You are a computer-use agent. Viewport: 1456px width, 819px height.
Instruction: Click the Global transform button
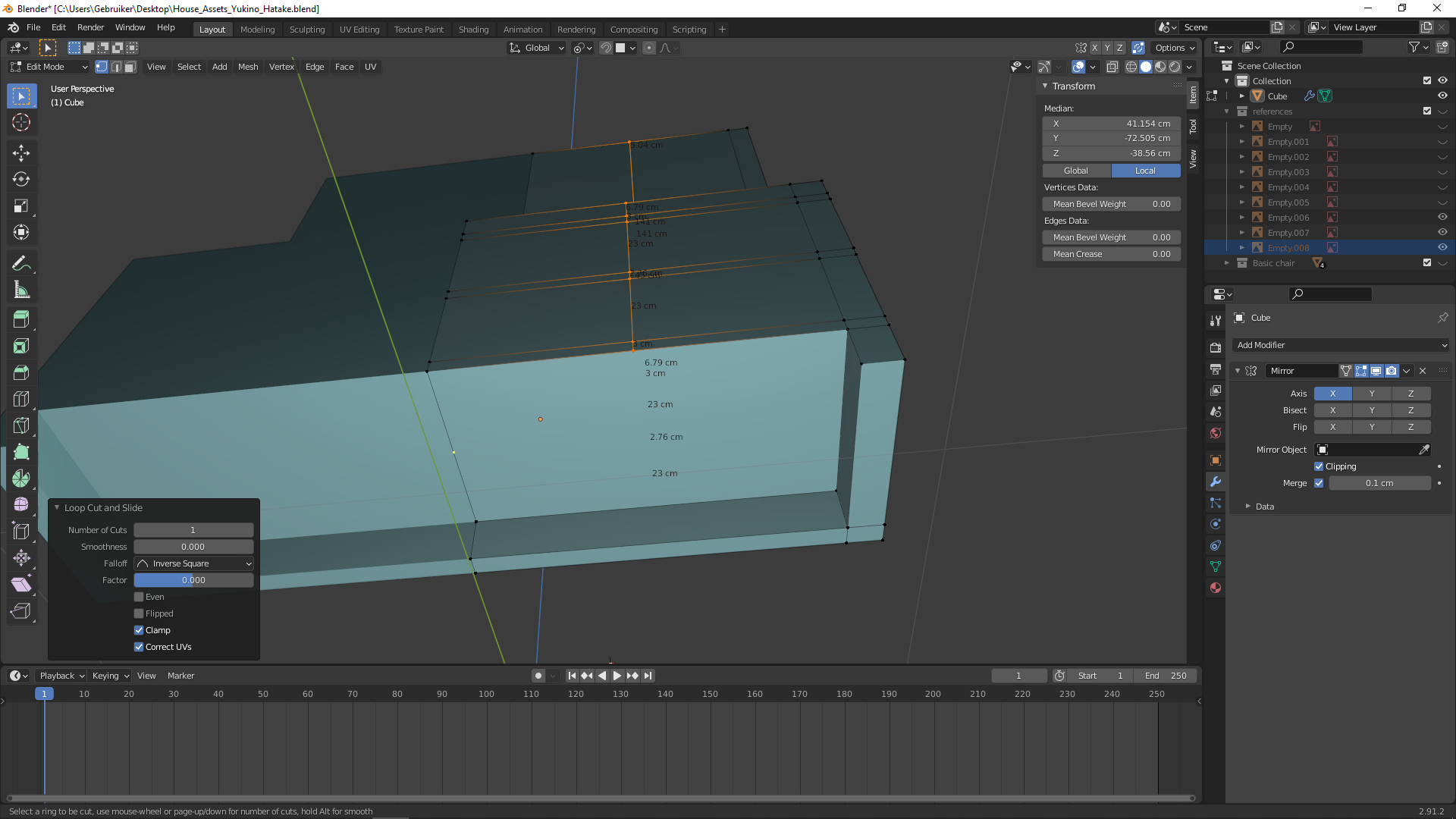click(x=1075, y=171)
